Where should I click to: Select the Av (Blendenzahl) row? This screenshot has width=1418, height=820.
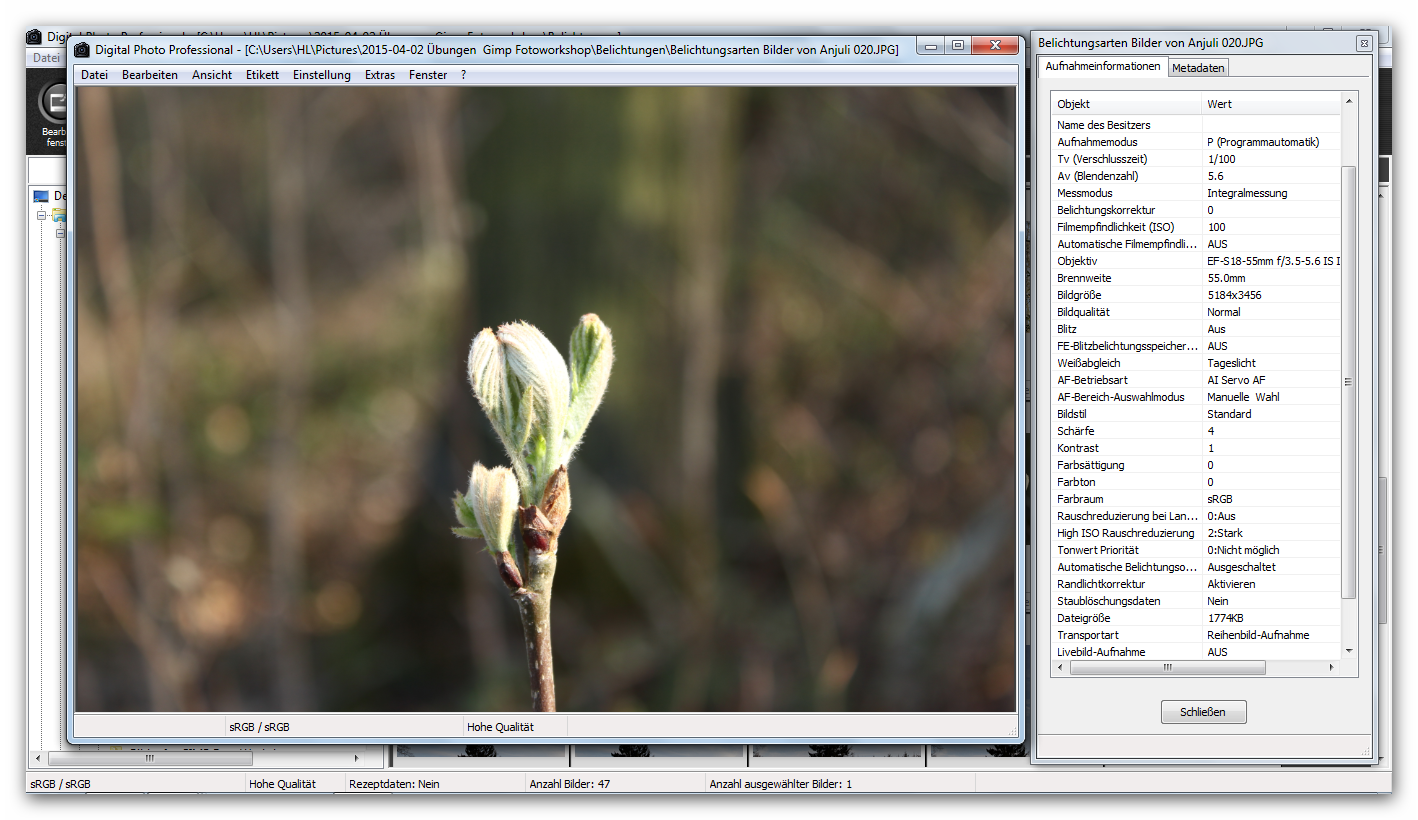pos(1196,176)
